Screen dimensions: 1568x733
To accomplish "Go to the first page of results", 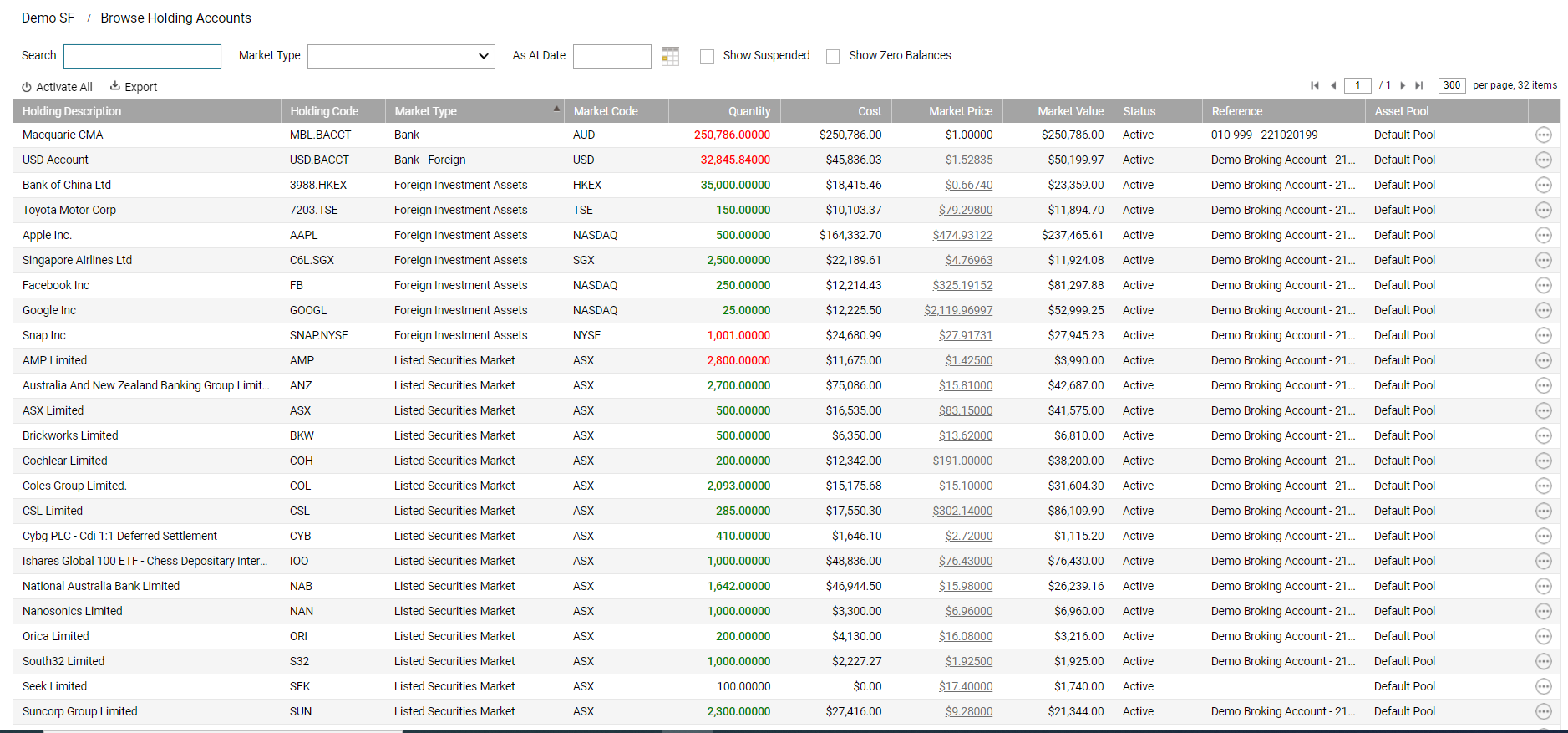I will tap(1315, 85).
